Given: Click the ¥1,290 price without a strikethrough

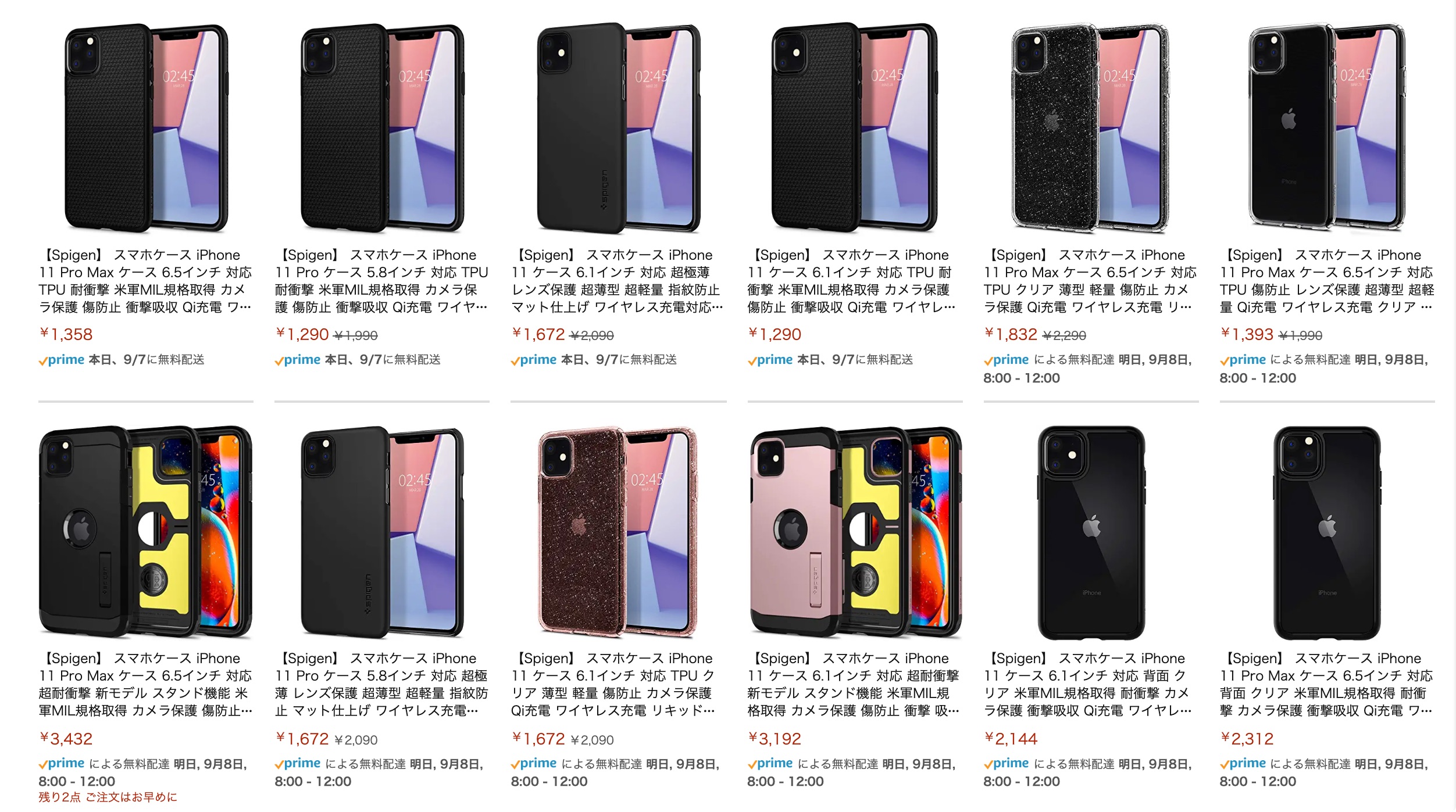Looking at the screenshot, I should coord(775,334).
